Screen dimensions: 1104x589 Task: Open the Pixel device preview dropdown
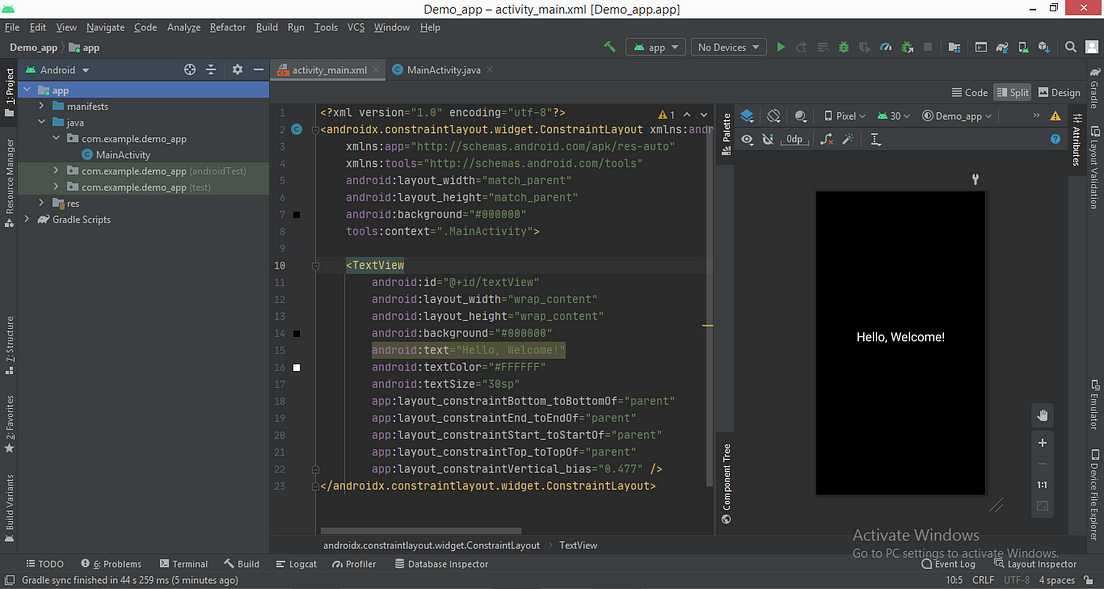pyautogui.click(x=846, y=116)
